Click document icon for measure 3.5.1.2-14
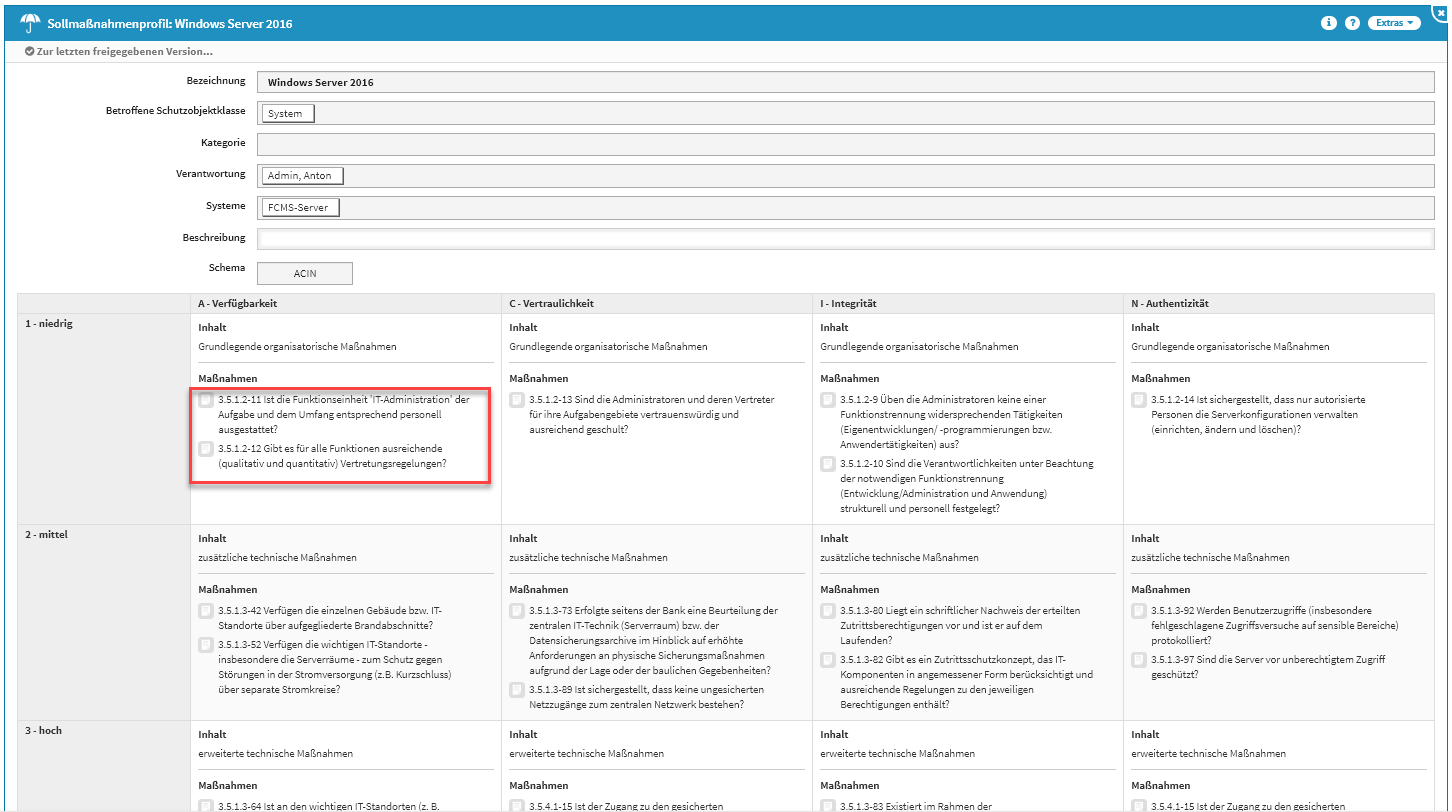Viewport: 1452px width, 812px height. point(1138,400)
